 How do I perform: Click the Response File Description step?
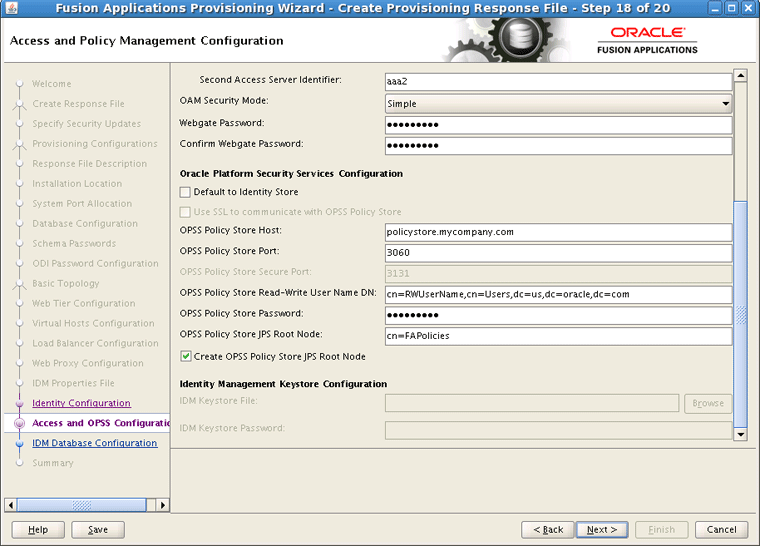[x=89, y=163]
